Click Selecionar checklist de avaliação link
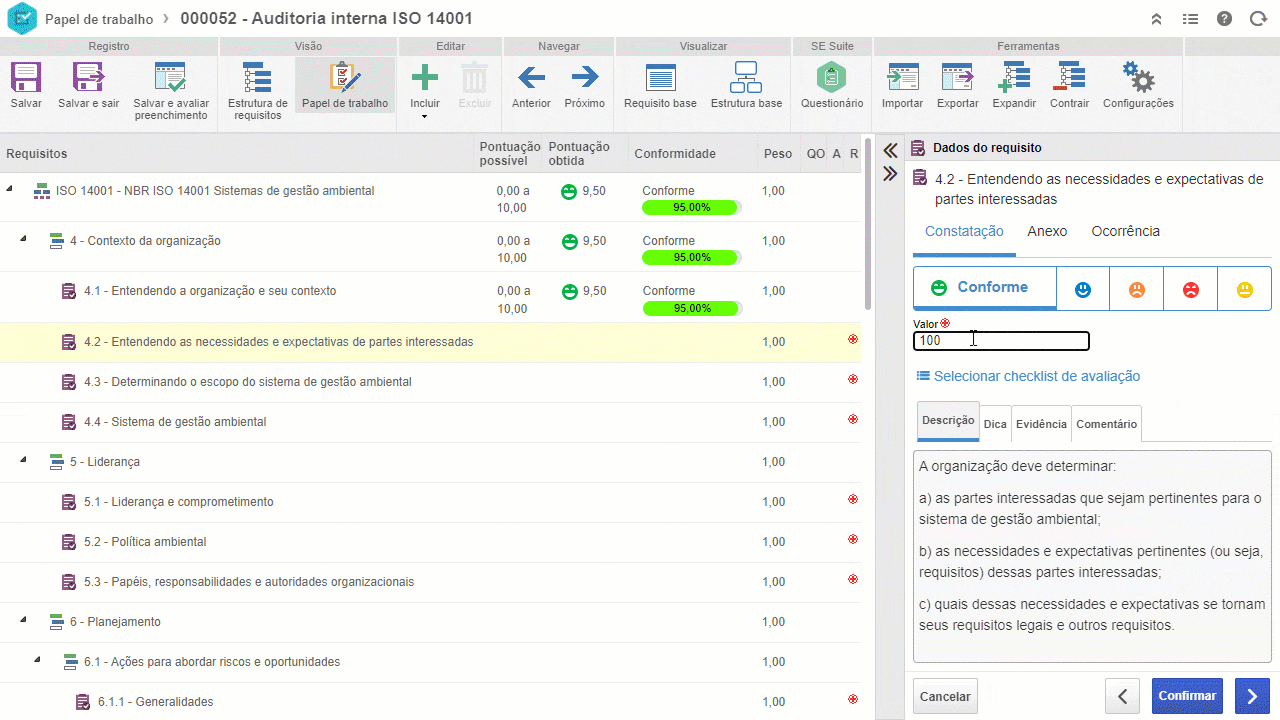The image size is (1280, 720). [x=1028, y=377]
